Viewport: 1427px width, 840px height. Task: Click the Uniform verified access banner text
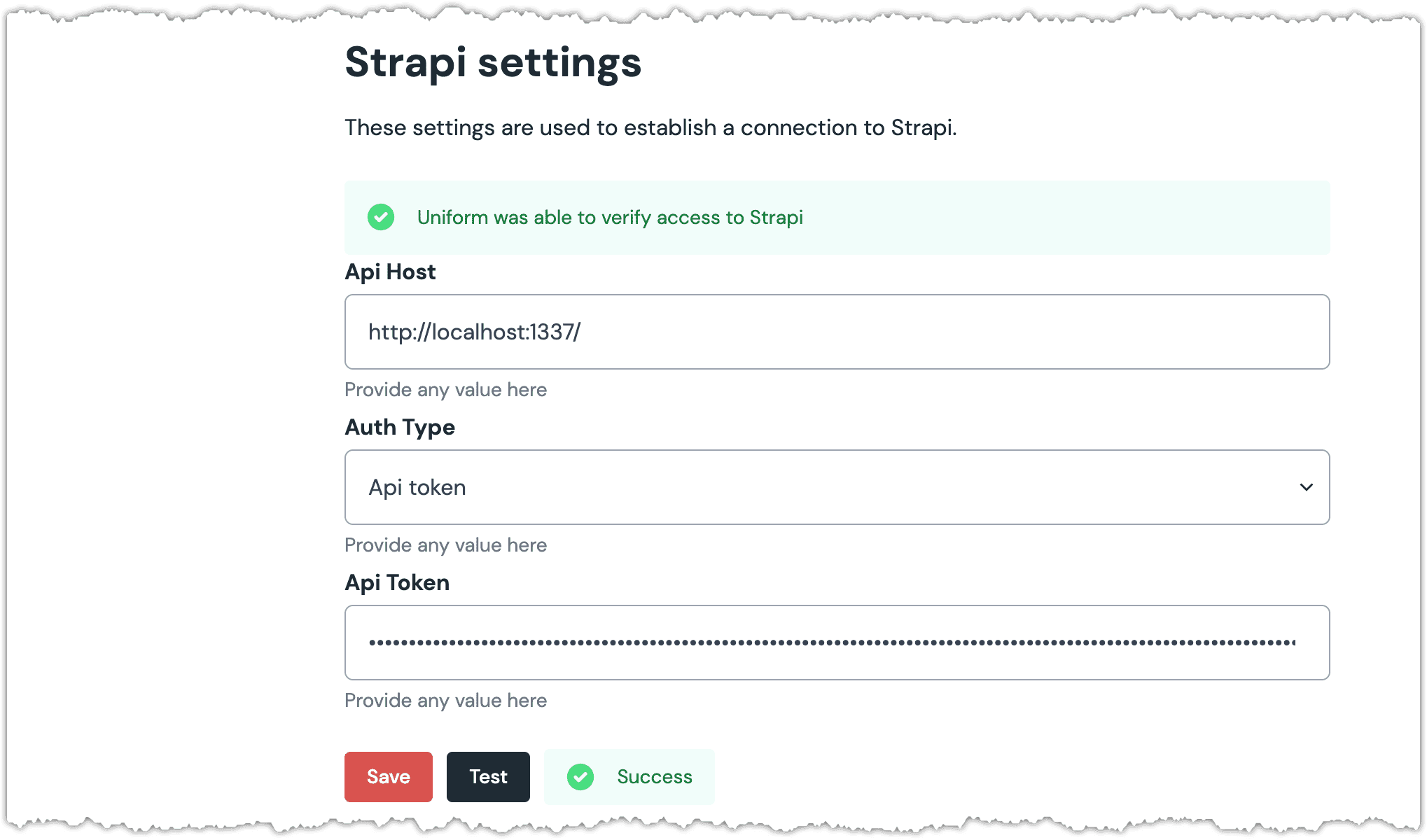610,218
